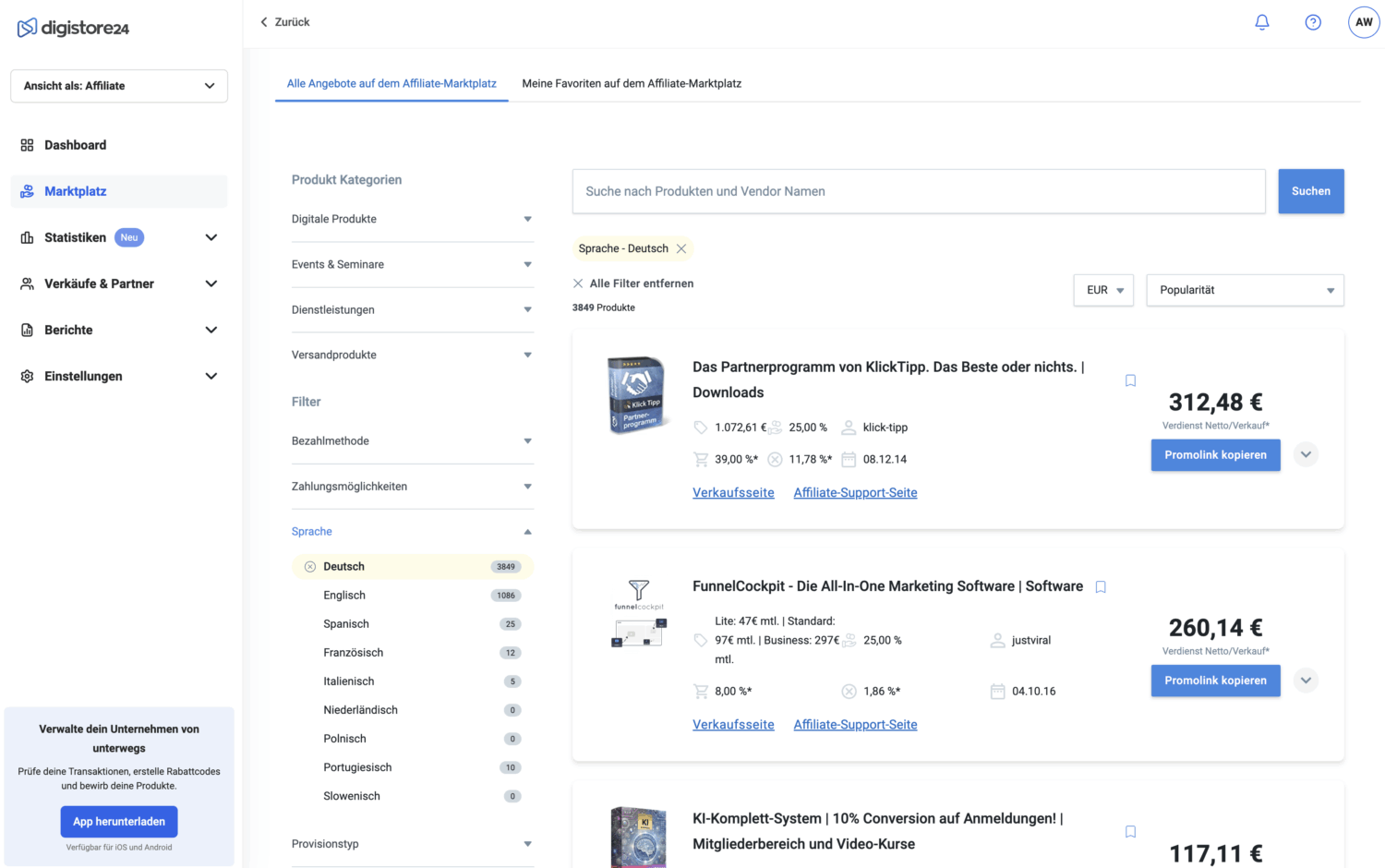Viewport: 1385px width, 868px height.
Task: Click the KlickTipp product box thumbnail
Action: [637, 395]
